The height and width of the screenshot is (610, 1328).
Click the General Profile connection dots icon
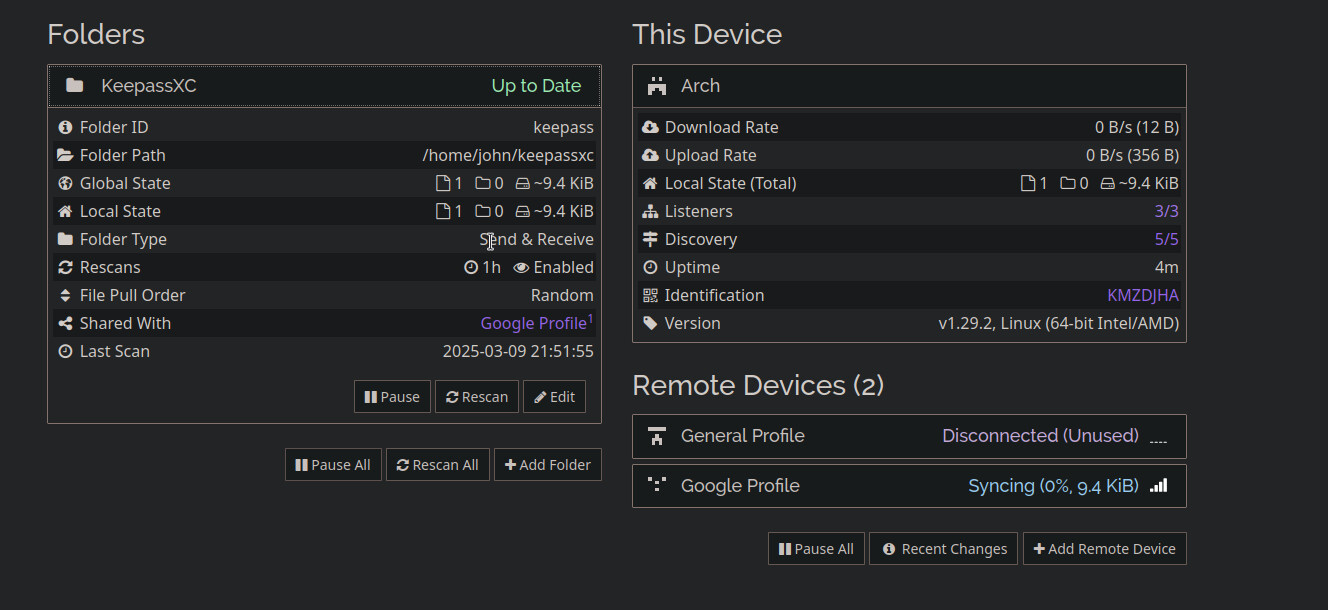click(x=1158, y=441)
